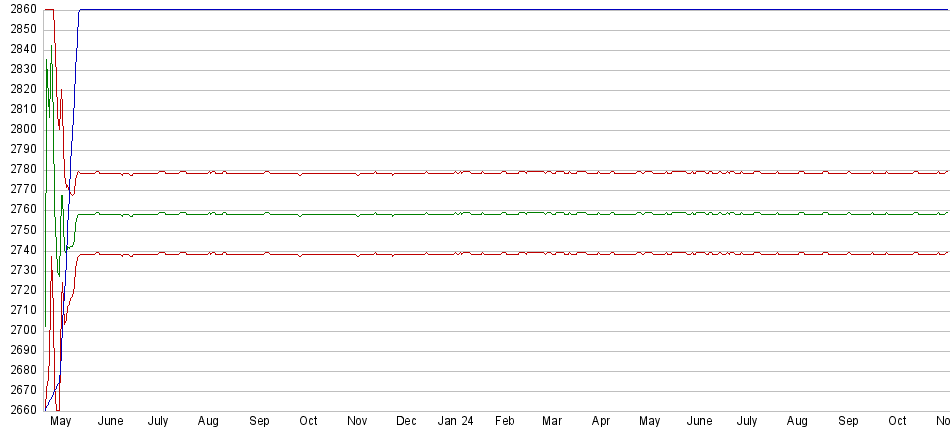950x435 pixels.
Task: Click the 2660 value on the vertical axis
Action: coord(24,410)
